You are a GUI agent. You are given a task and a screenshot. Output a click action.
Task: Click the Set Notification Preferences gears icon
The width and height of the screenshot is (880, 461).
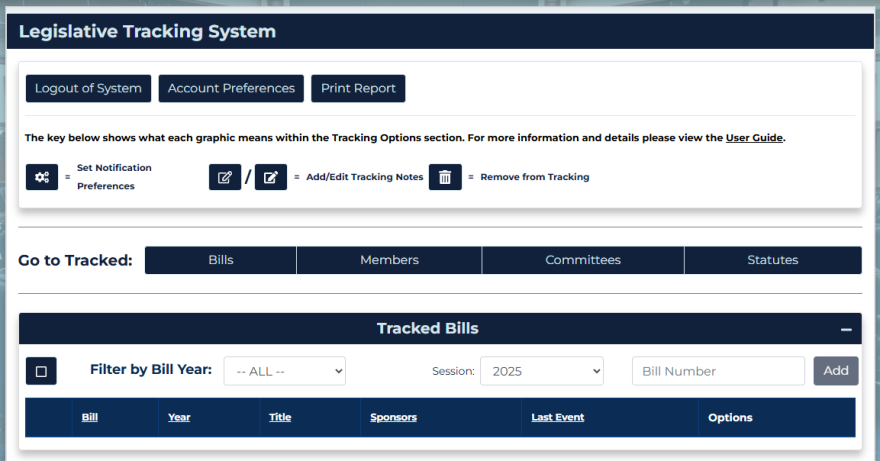42,177
